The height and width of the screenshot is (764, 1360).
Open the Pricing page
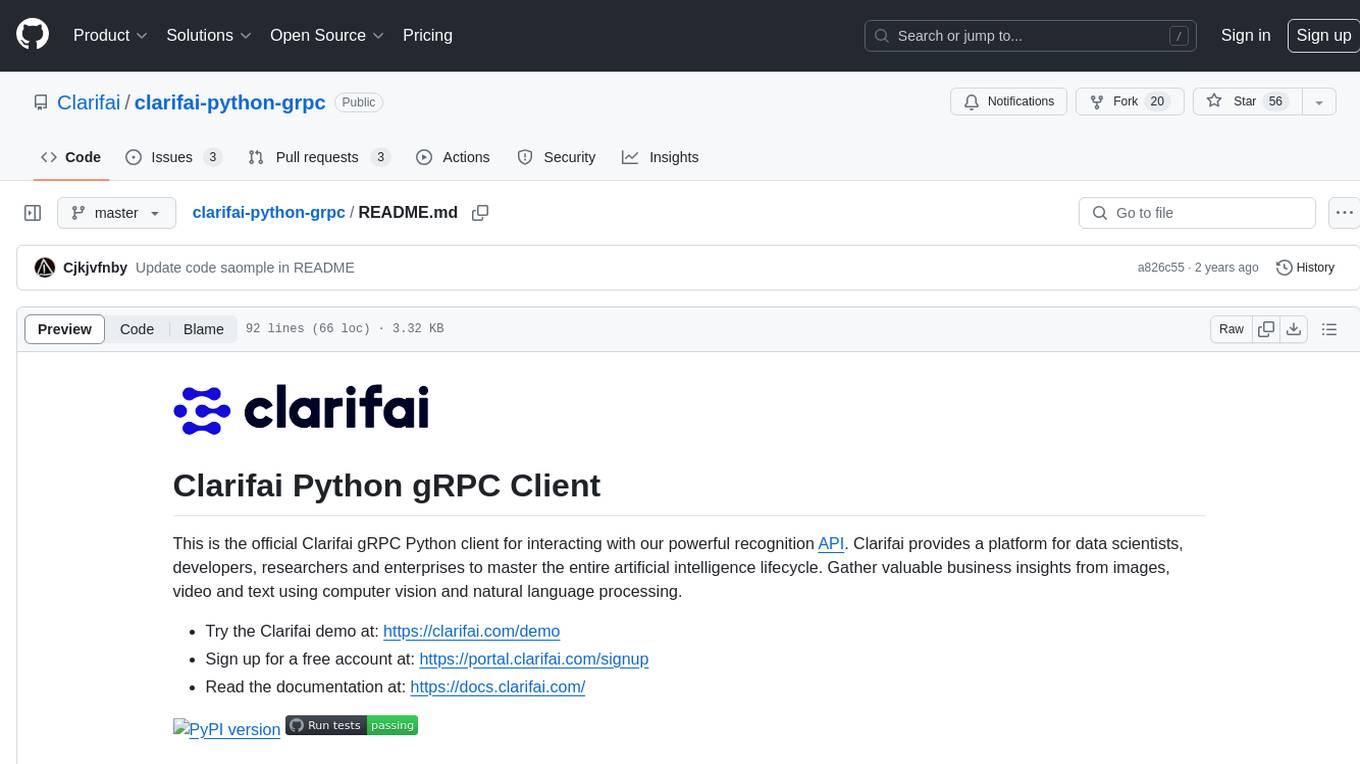point(427,35)
